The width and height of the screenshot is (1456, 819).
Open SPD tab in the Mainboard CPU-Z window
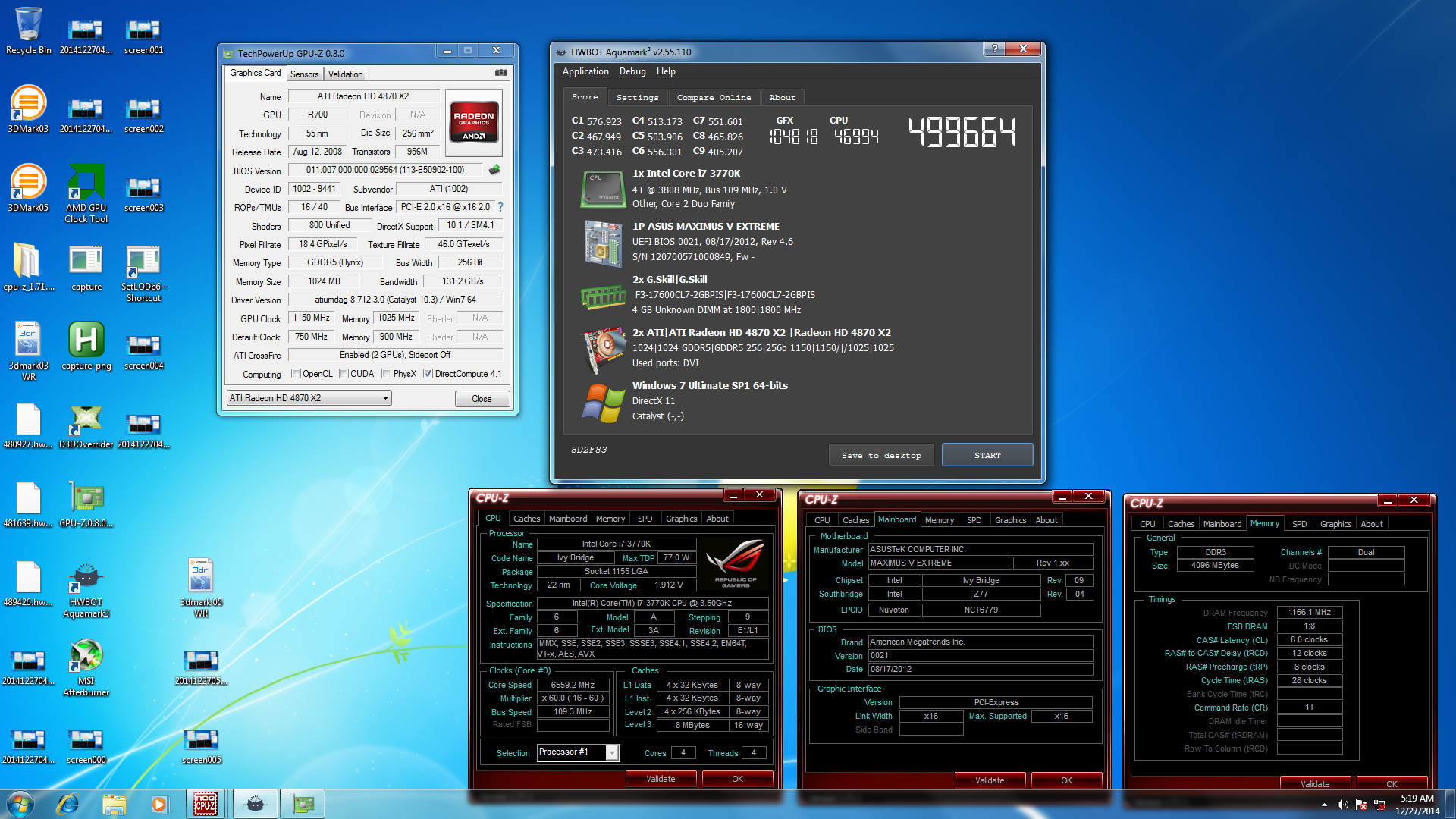(974, 520)
